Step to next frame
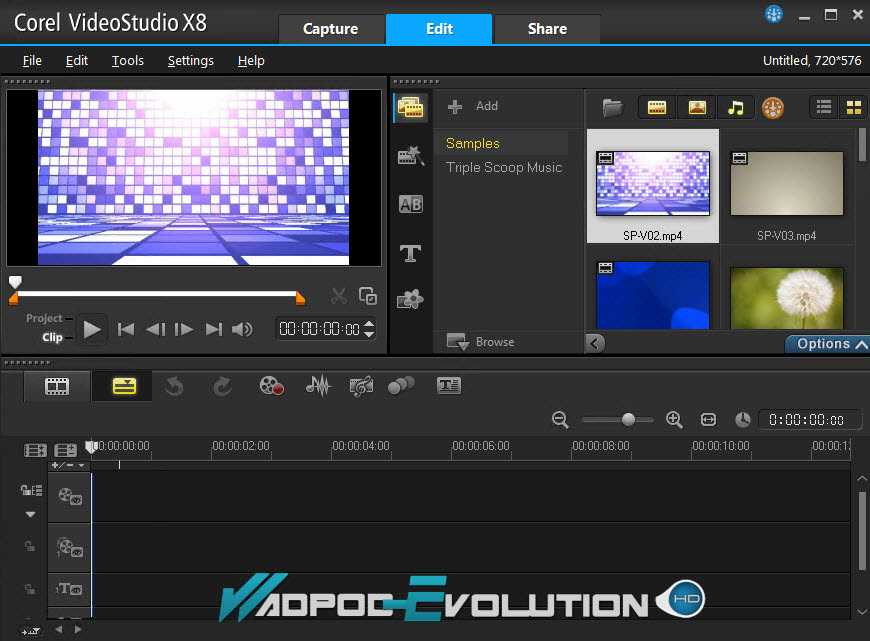 point(184,330)
